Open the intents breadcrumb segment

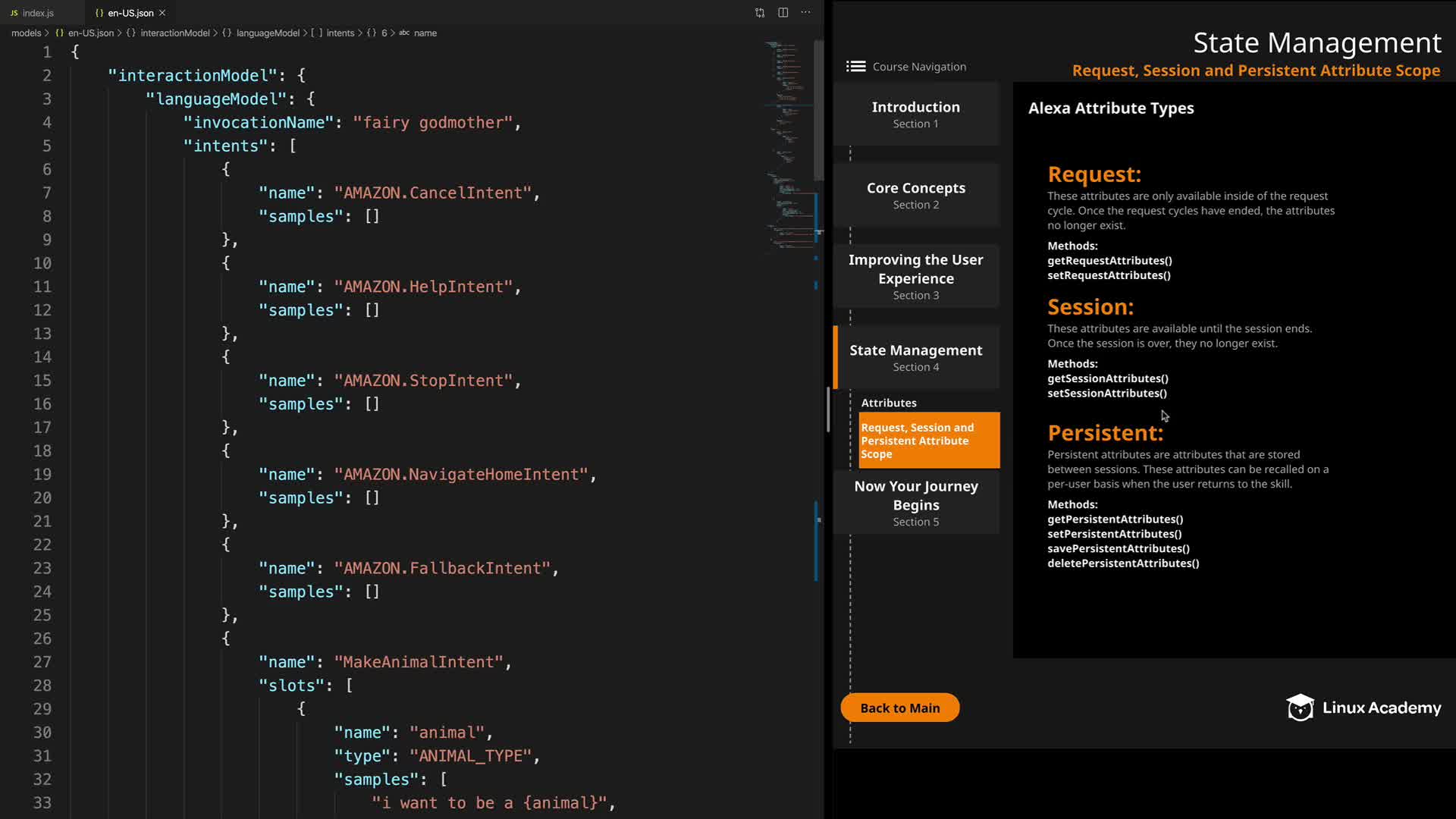point(340,33)
